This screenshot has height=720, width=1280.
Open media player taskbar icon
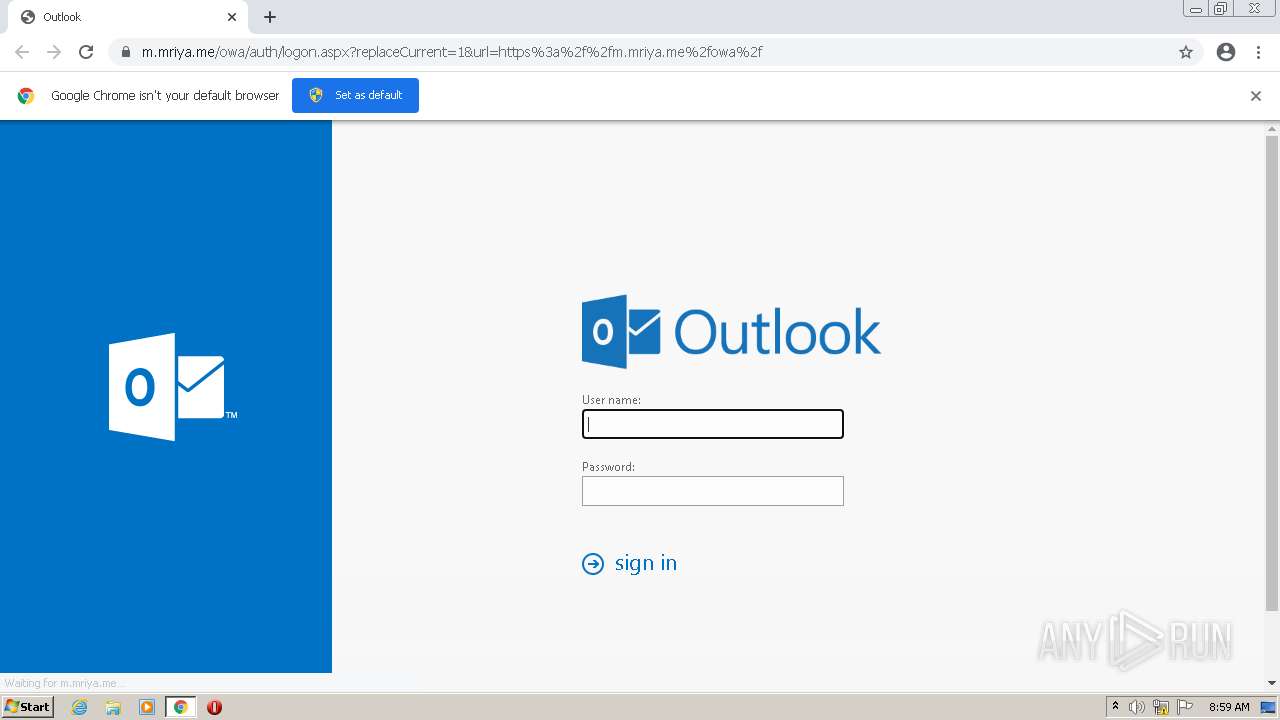coord(147,707)
